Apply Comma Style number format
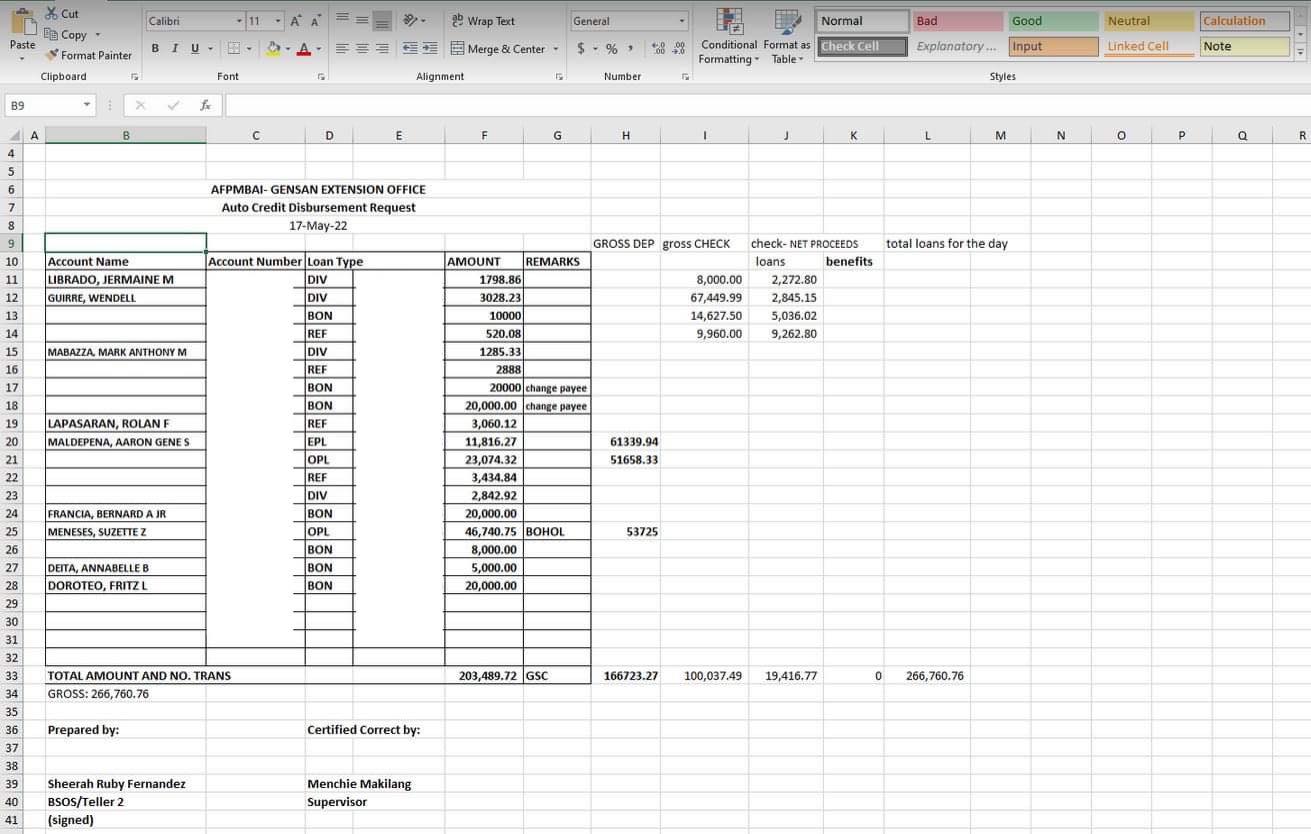Viewport: 1311px width, 834px height. (630, 48)
